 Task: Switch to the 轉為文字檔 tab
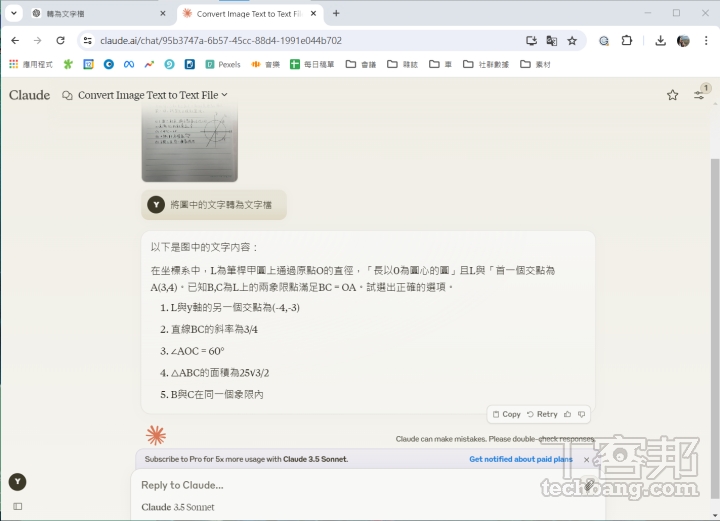pyautogui.click(x=96, y=14)
